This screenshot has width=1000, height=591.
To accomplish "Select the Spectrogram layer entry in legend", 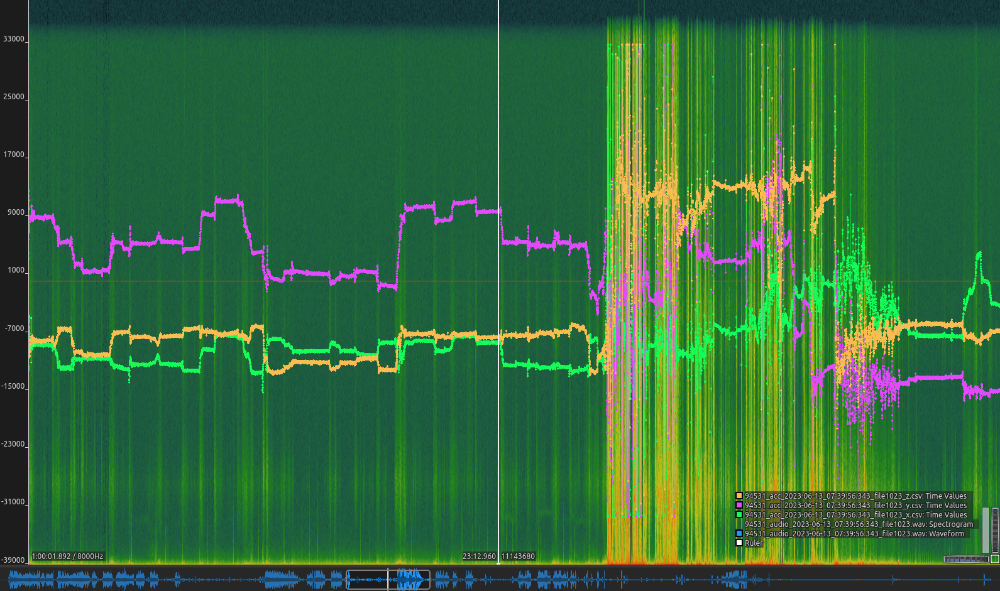I will (x=859, y=524).
